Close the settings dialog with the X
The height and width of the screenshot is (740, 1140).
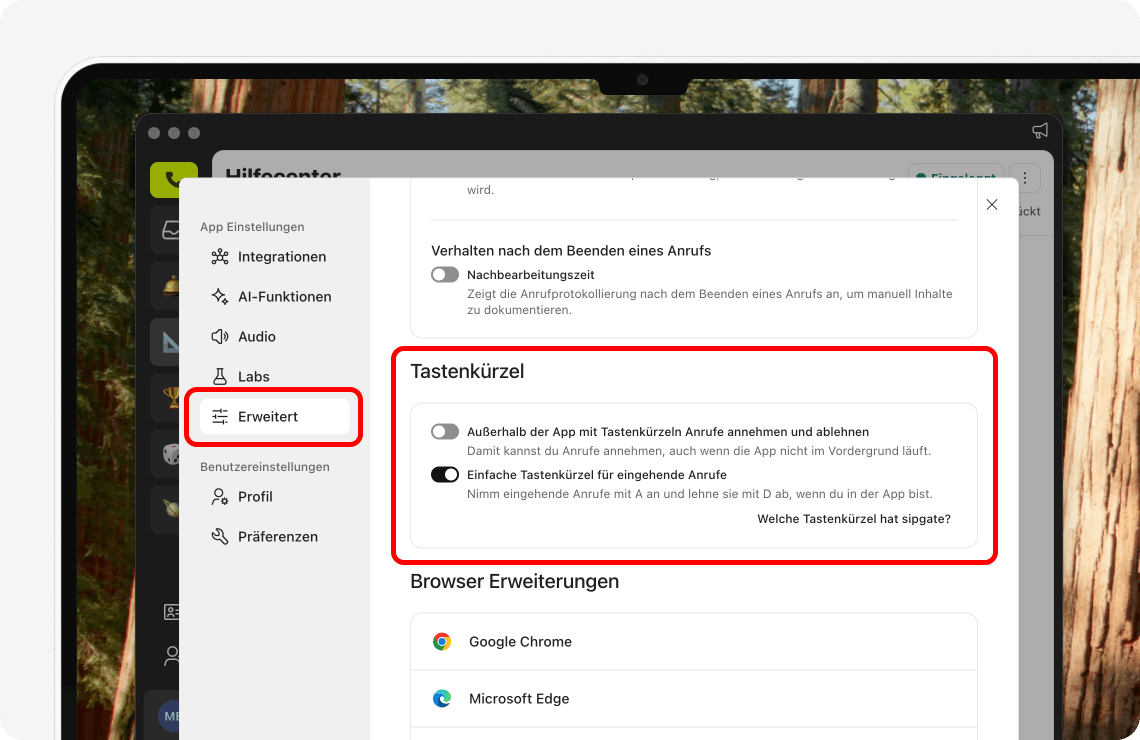pyautogui.click(x=991, y=204)
